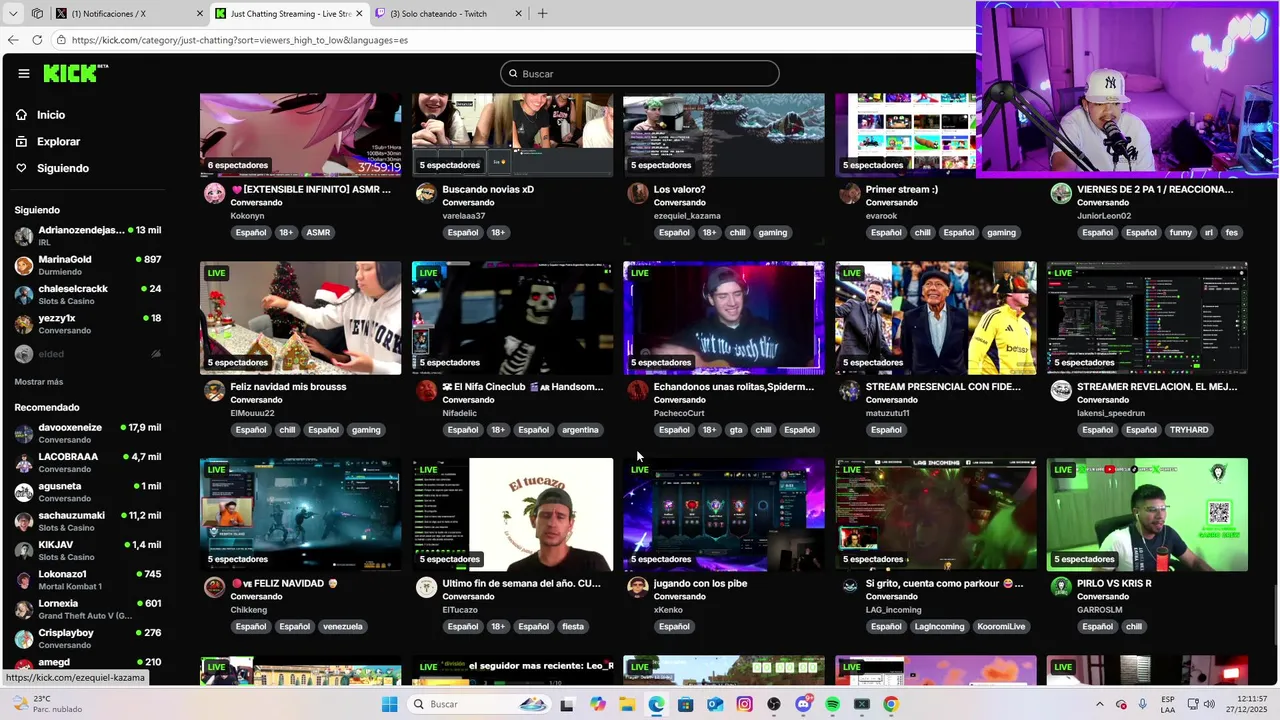Open Google Chrome from the taskbar
The image size is (1280, 720).
click(x=891, y=704)
